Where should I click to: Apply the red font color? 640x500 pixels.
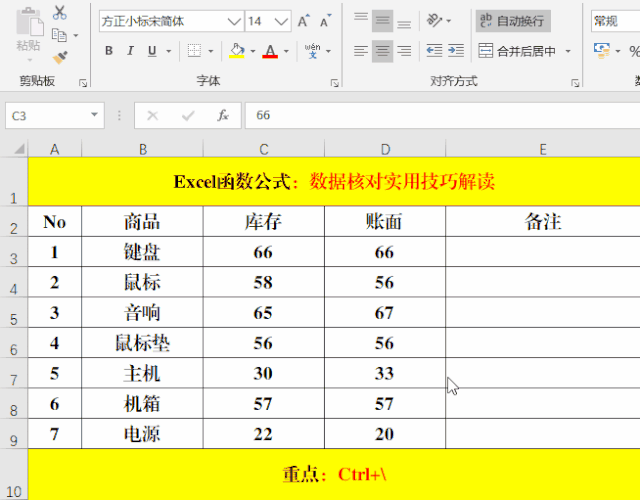tap(269, 51)
